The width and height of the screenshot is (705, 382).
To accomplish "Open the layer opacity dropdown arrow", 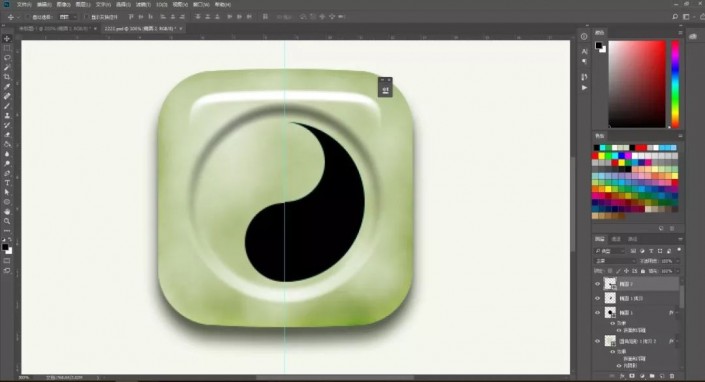I will coord(678,261).
